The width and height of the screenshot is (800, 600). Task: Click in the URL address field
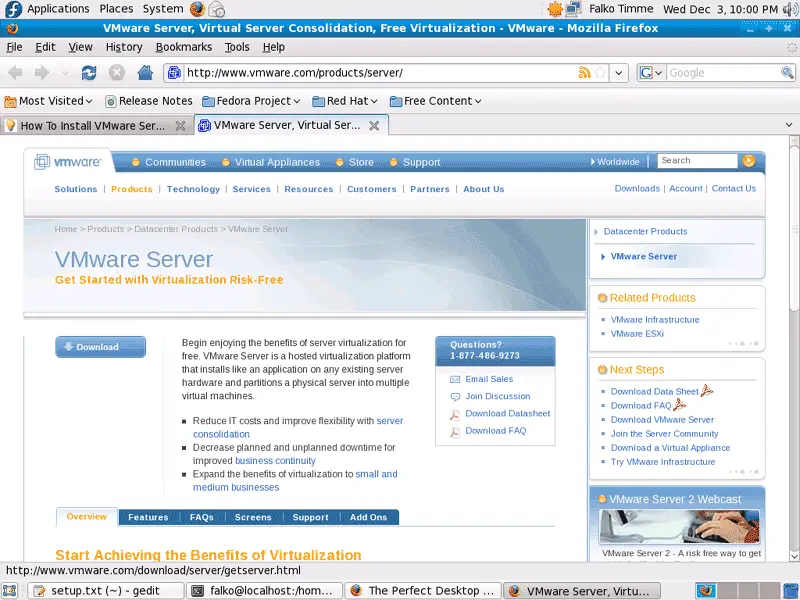380,73
